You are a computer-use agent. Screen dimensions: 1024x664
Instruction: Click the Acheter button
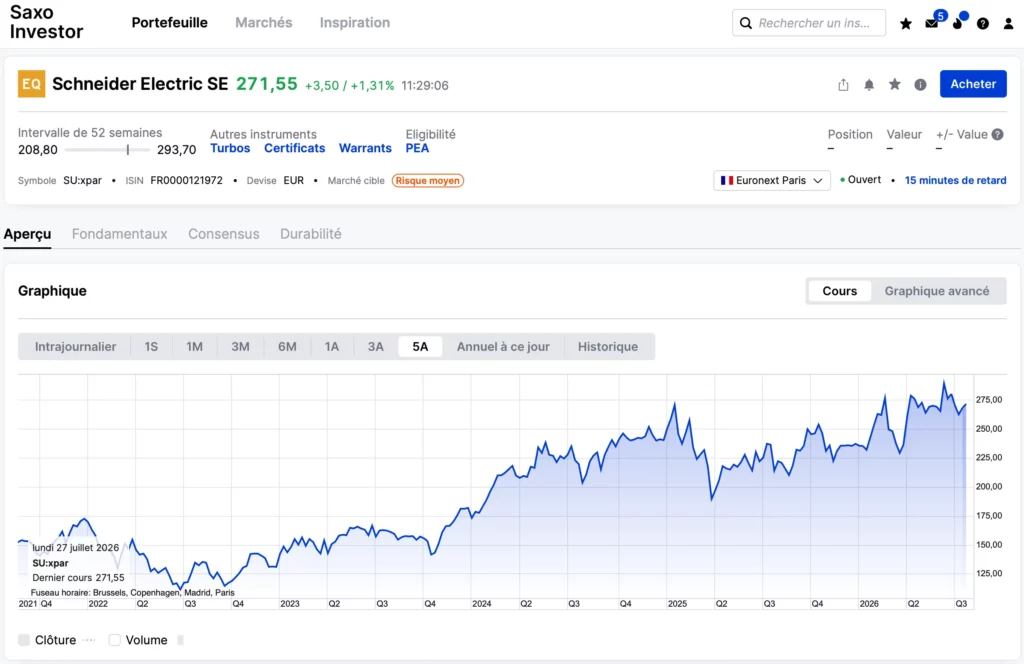coord(973,84)
